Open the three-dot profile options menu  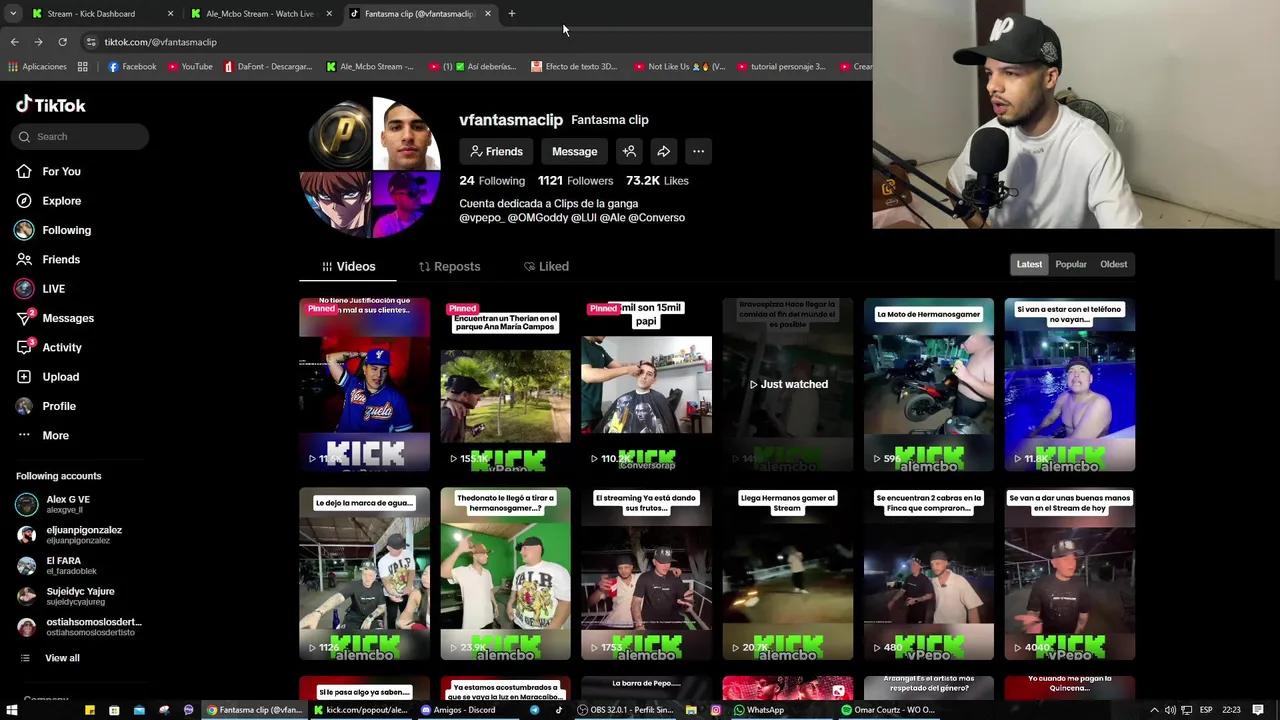click(x=698, y=151)
